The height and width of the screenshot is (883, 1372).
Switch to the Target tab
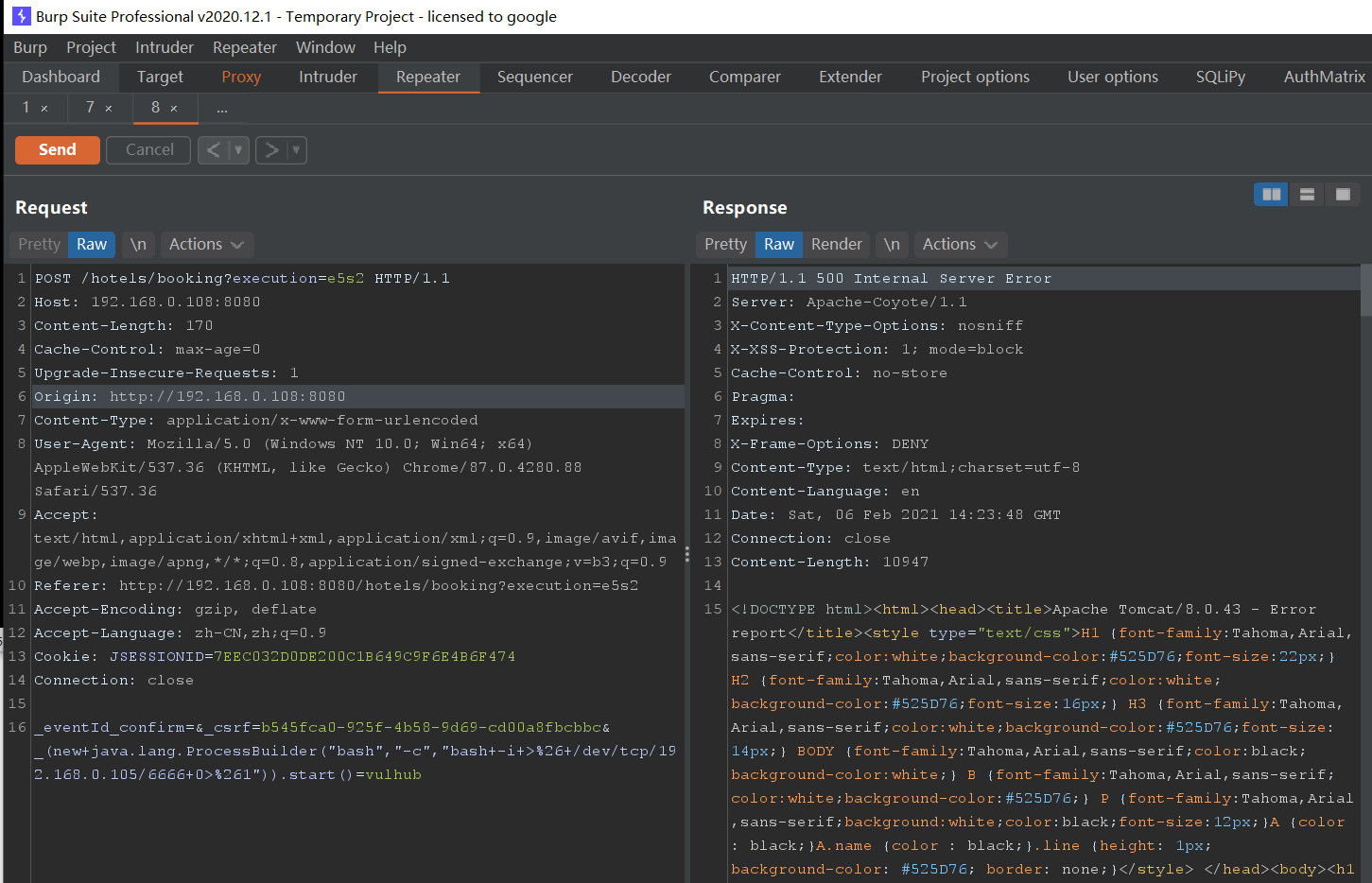pos(160,77)
